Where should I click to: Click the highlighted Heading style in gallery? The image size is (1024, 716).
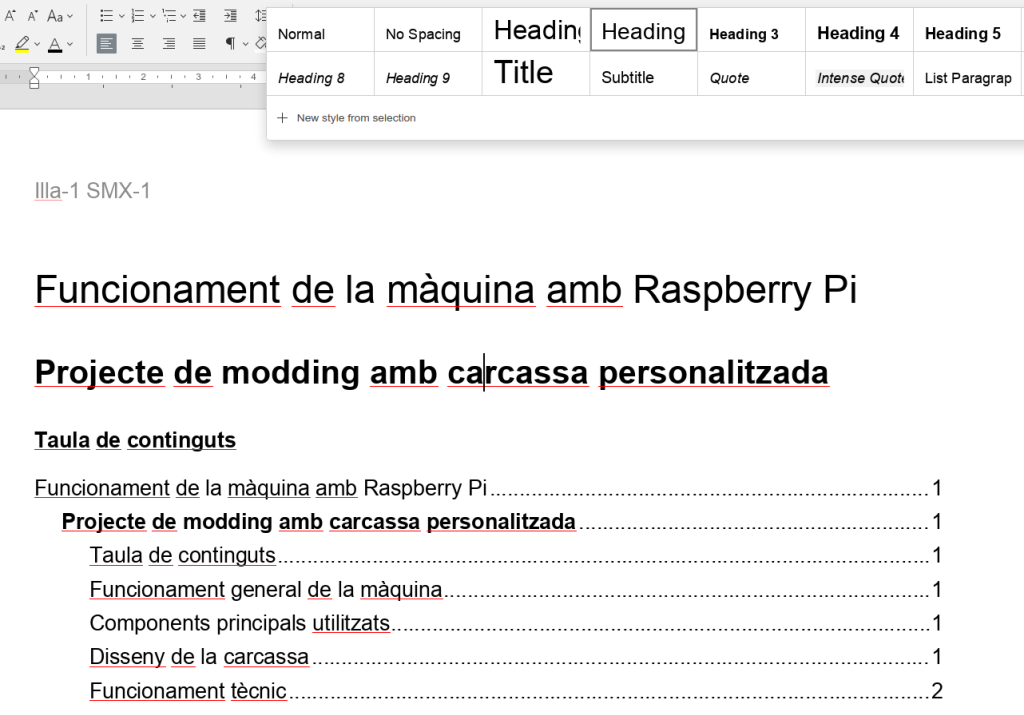(643, 30)
